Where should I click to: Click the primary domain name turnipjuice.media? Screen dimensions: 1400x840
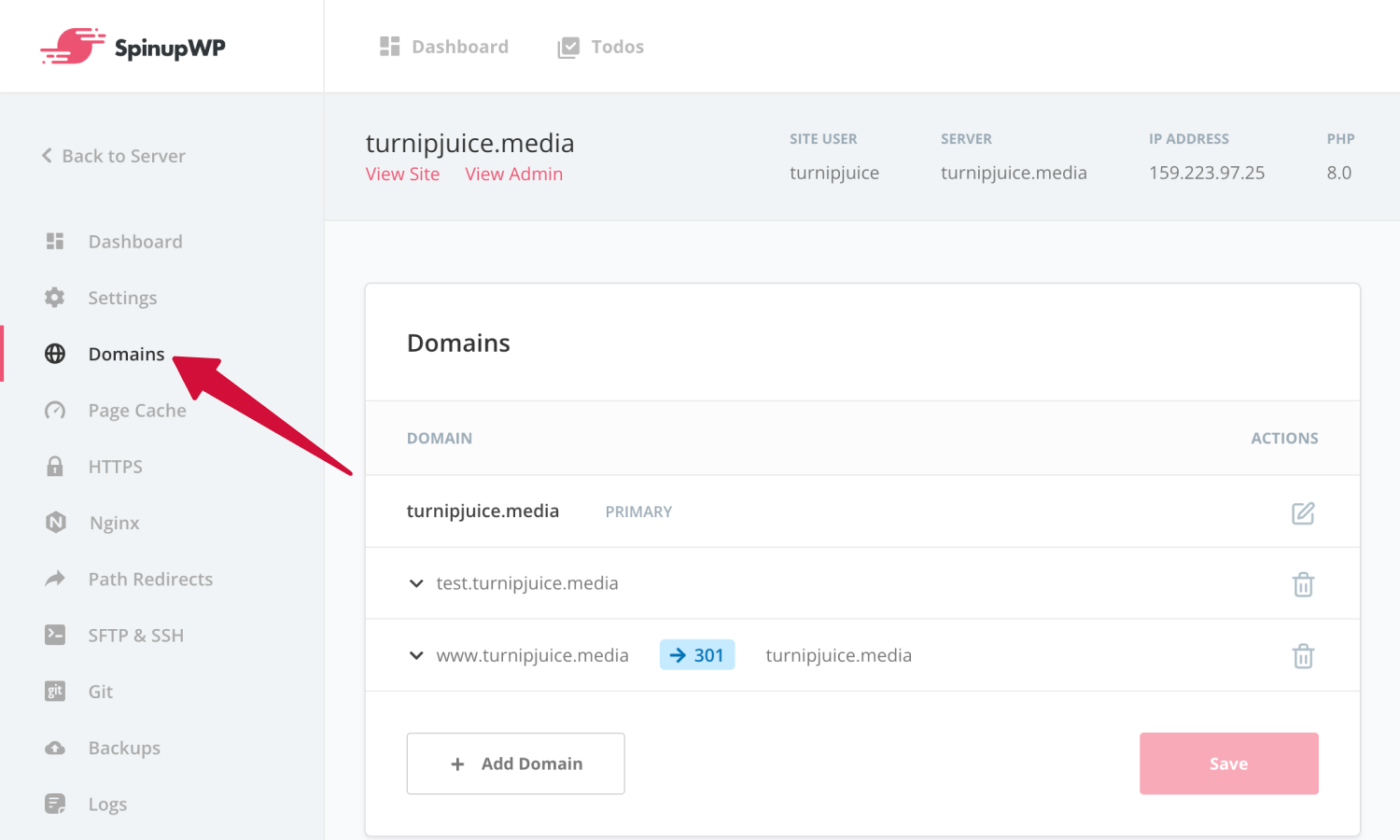click(483, 511)
